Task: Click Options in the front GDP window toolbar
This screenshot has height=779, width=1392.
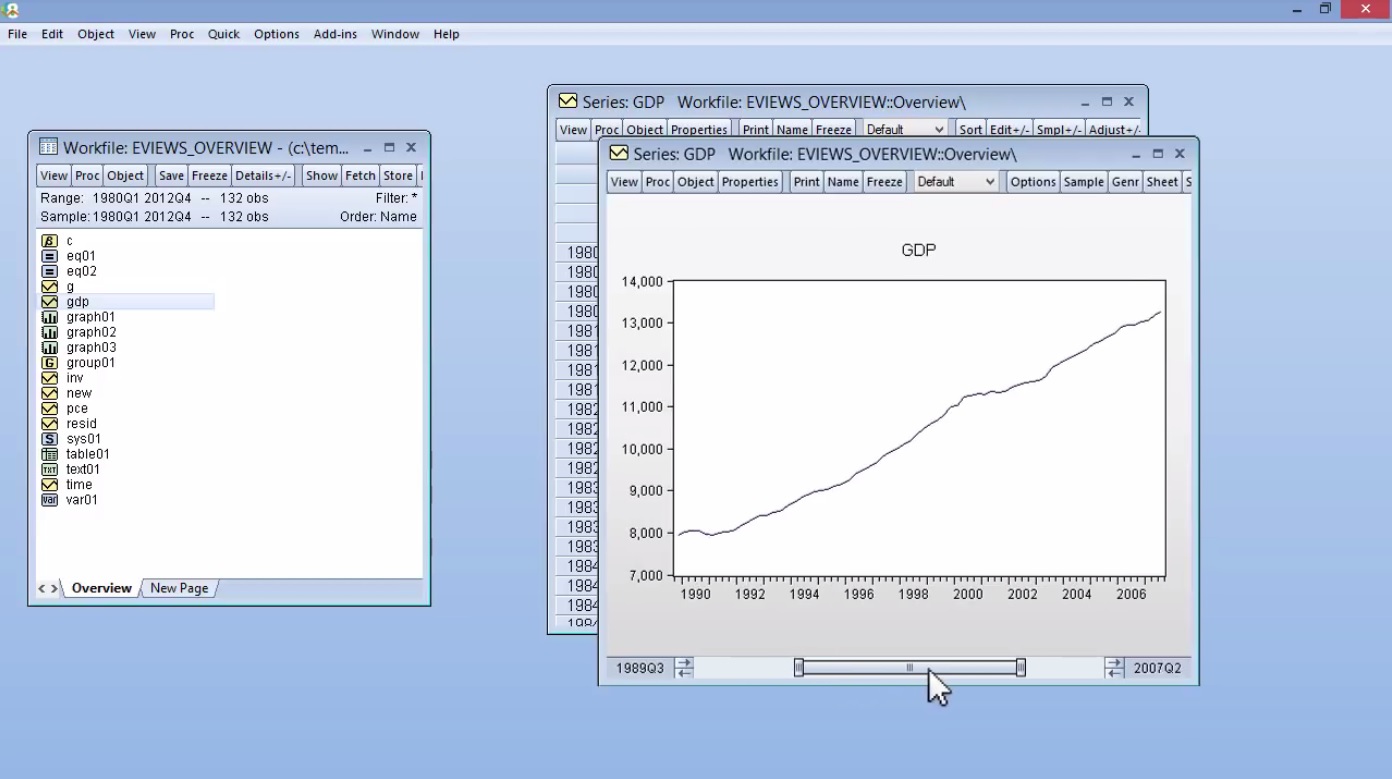Action: [x=1033, y=182]
